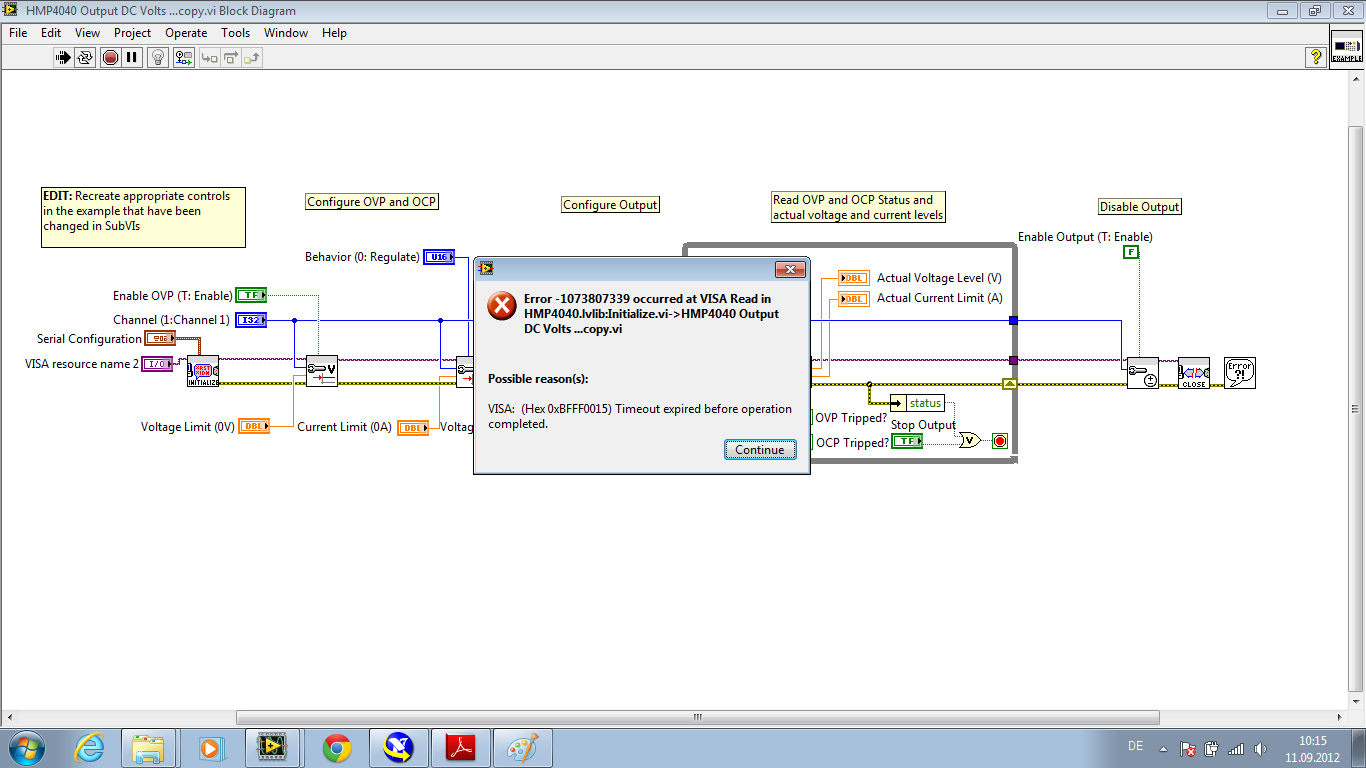This screenshot has width=1366, height=768.
Task: Open the File menu
Action: 18,33
